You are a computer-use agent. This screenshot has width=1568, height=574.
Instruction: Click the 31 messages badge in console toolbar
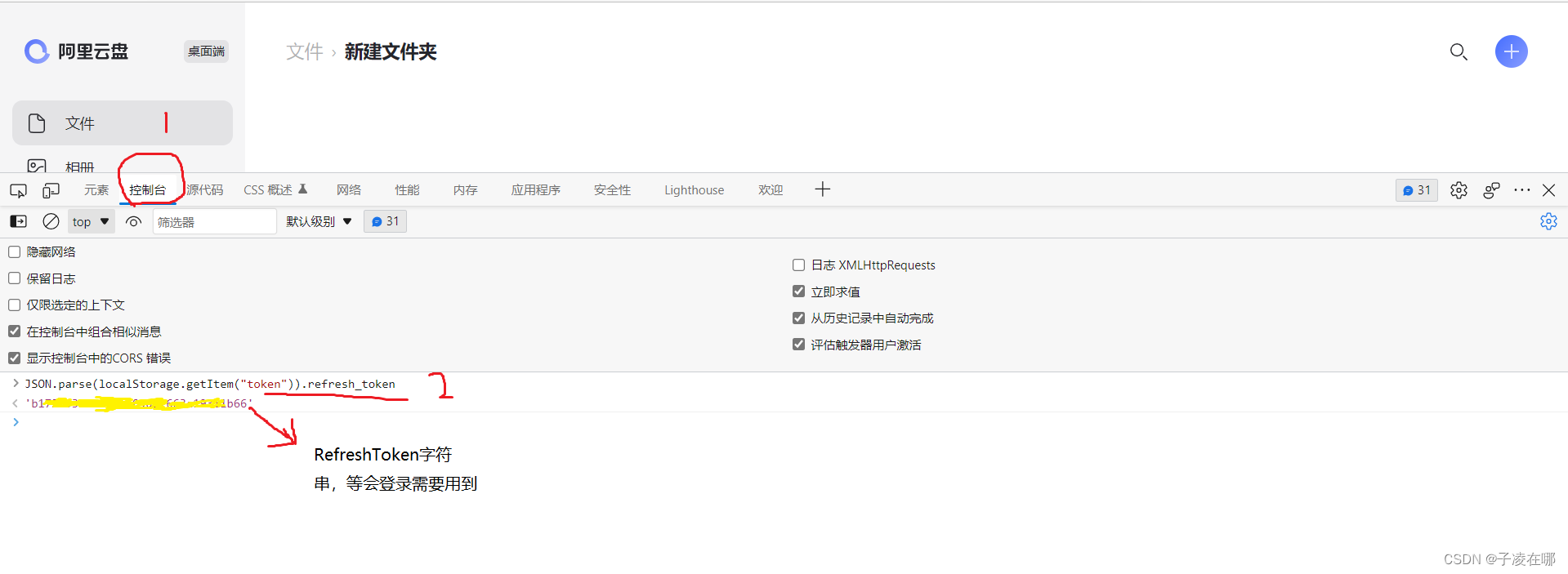pos(385,221)
